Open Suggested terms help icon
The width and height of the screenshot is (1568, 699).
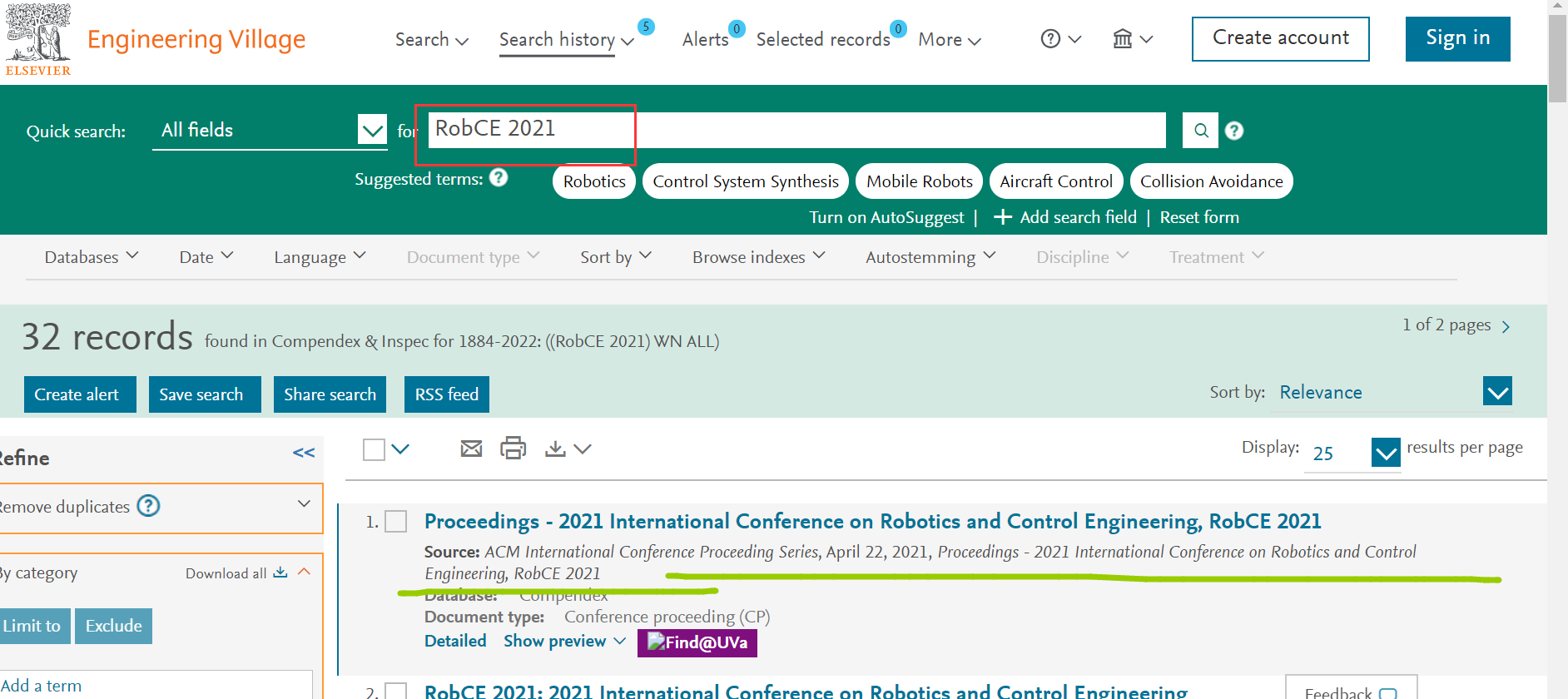pyautogui.click(x=499, y=178)
